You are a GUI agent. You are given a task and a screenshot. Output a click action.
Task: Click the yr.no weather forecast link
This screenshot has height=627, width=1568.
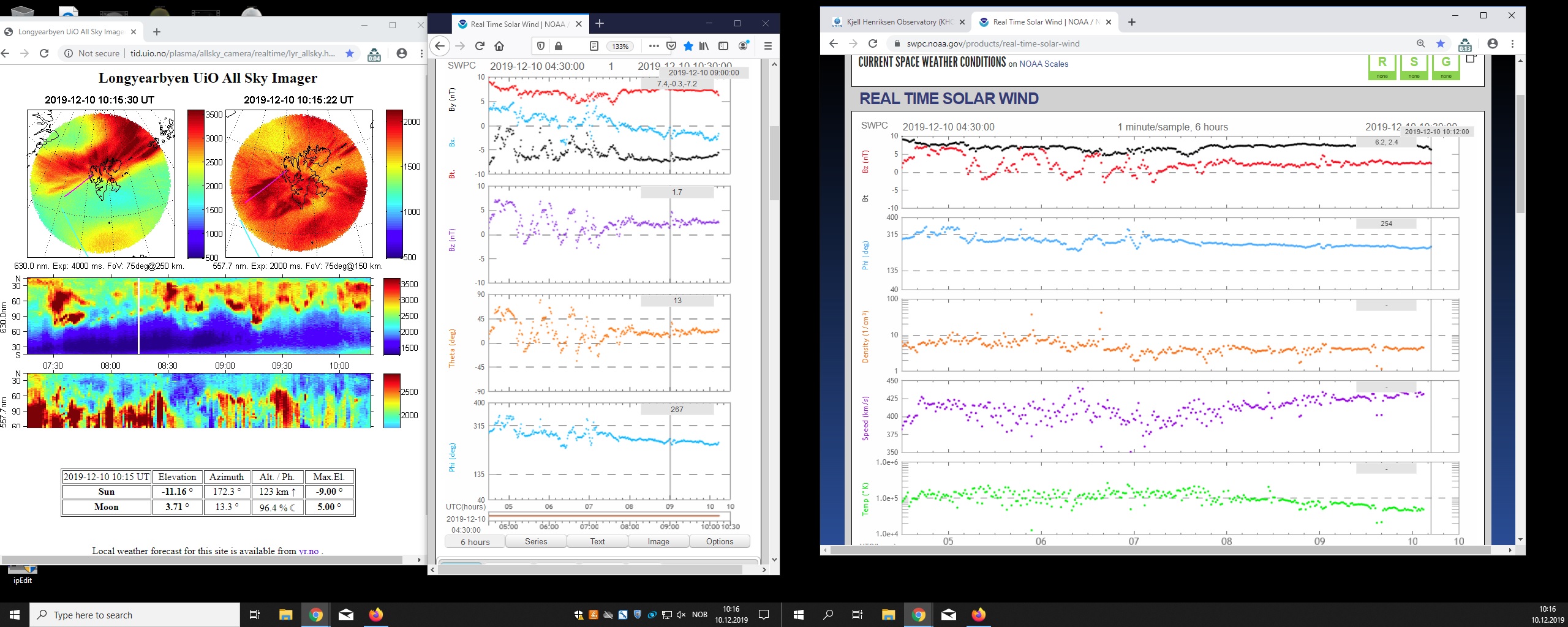coord(308,551)
